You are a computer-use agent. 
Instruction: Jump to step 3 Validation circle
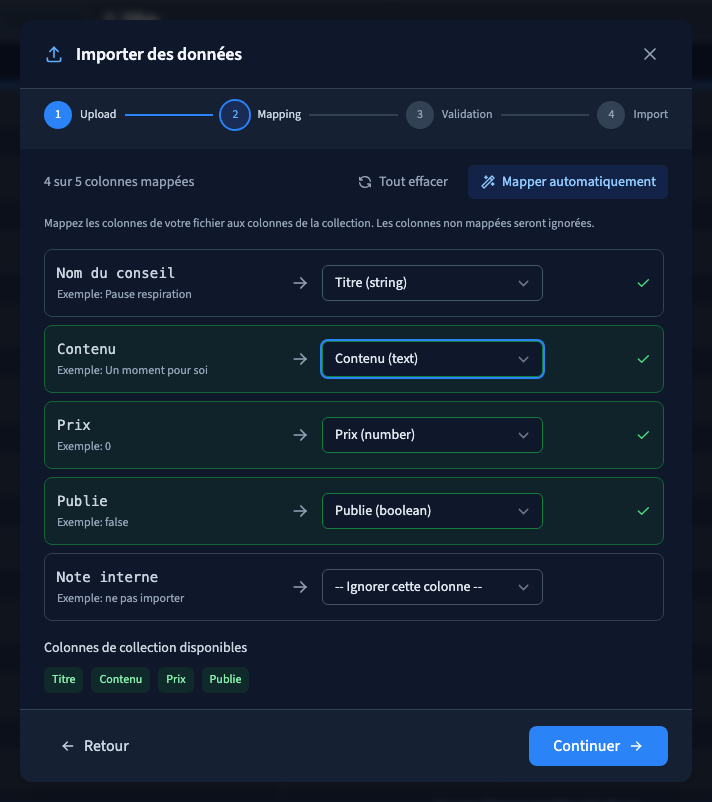click(x=419, y=115)
